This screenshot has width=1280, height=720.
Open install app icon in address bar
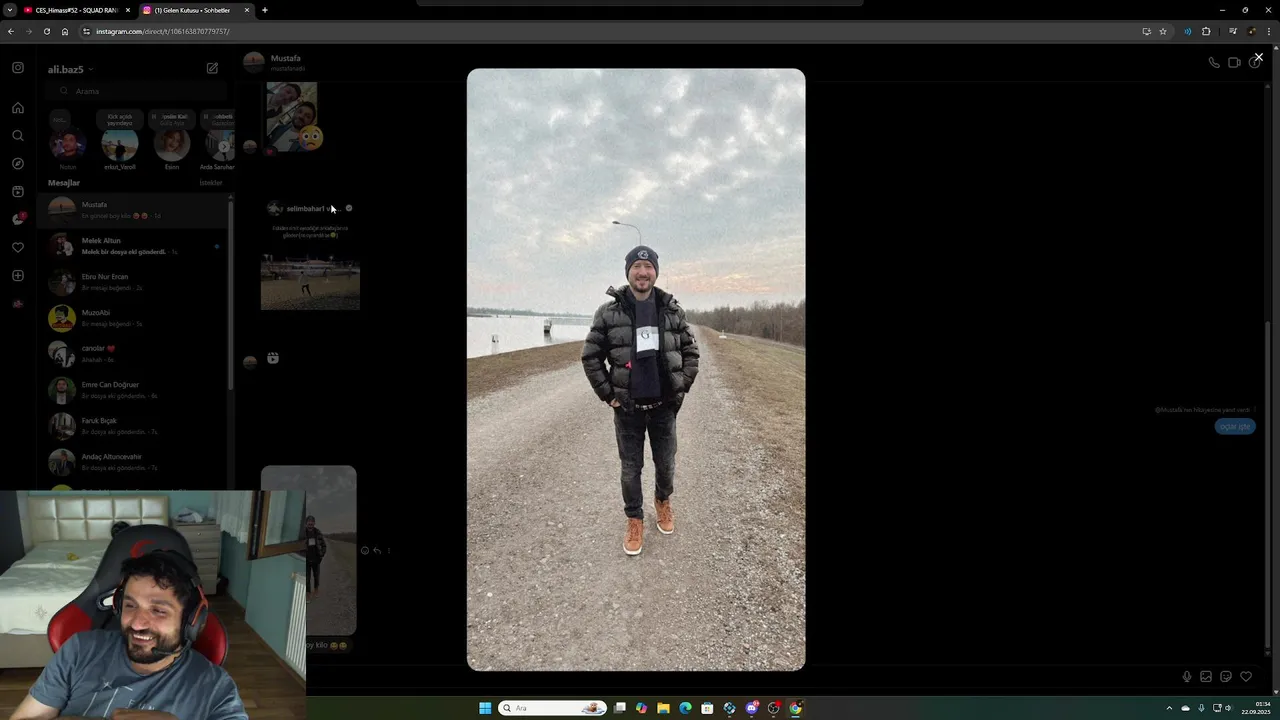tap(1146, 31)
